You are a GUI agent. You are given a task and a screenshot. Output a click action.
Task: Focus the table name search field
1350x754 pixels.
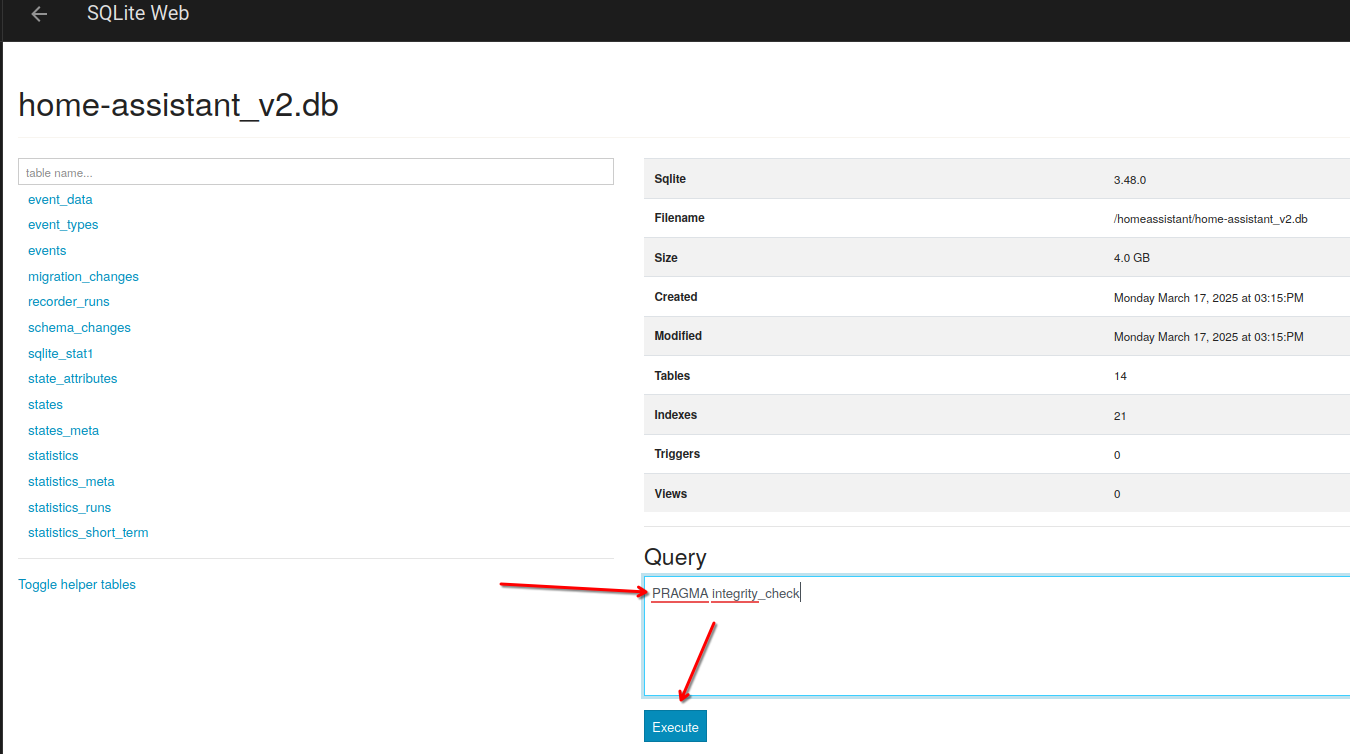(316, 172)
